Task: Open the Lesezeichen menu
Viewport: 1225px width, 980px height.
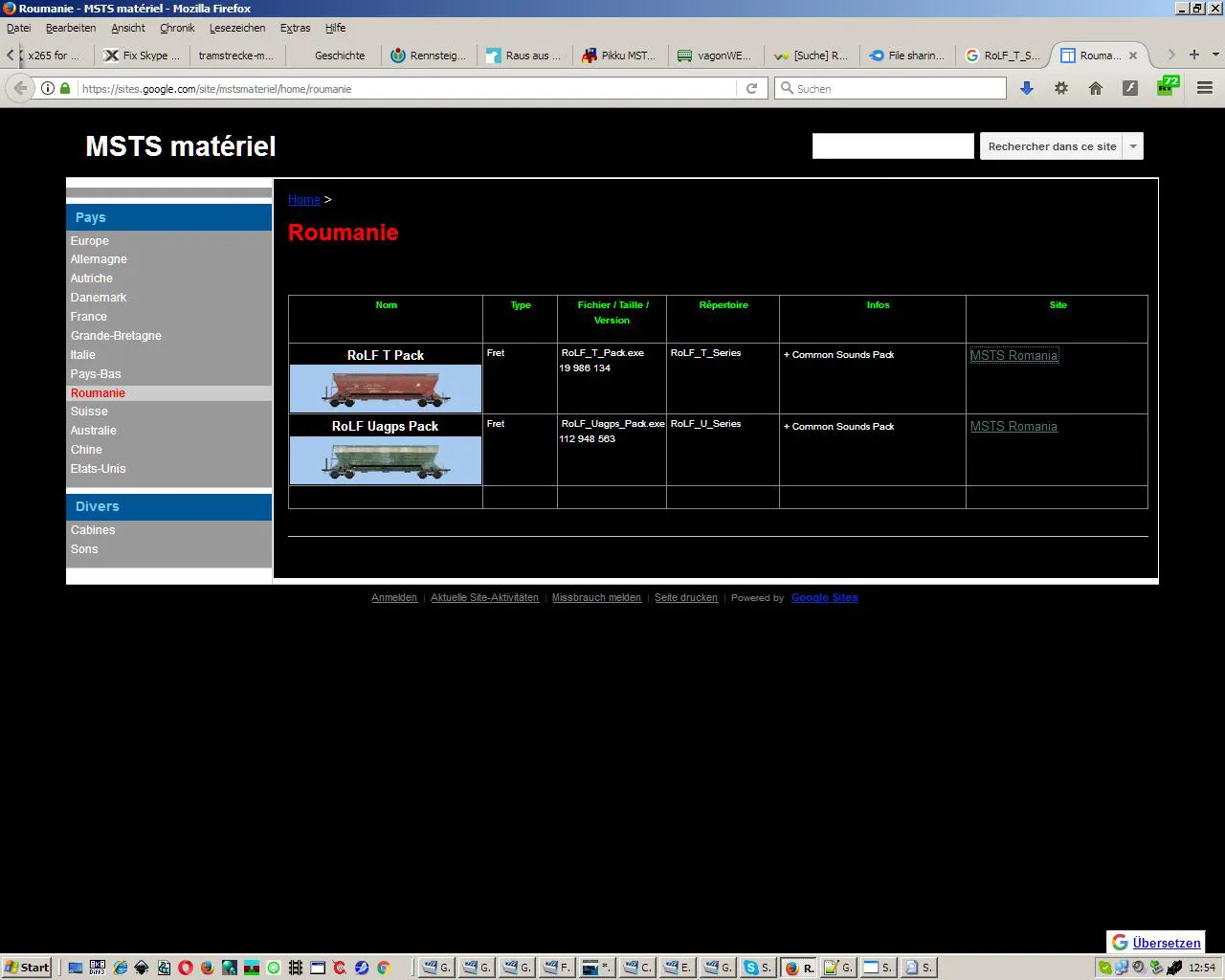Action: [236, 28]
